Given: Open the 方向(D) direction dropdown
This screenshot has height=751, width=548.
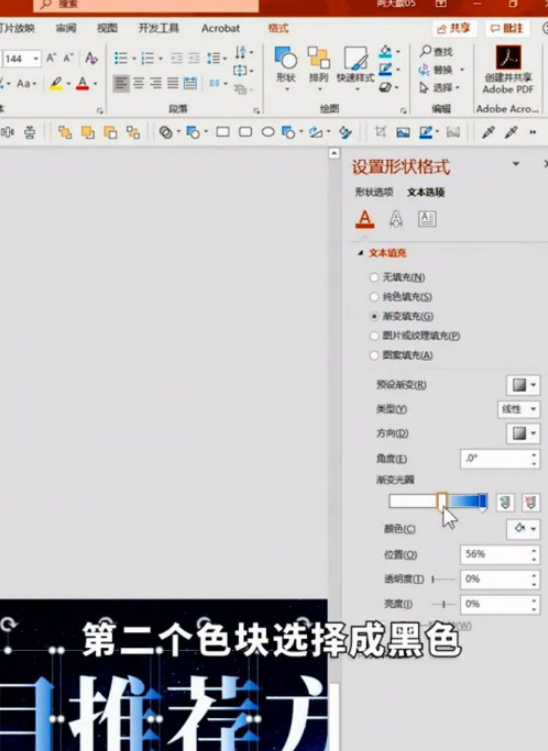Looking at the screenshot, I should point(523,433).
